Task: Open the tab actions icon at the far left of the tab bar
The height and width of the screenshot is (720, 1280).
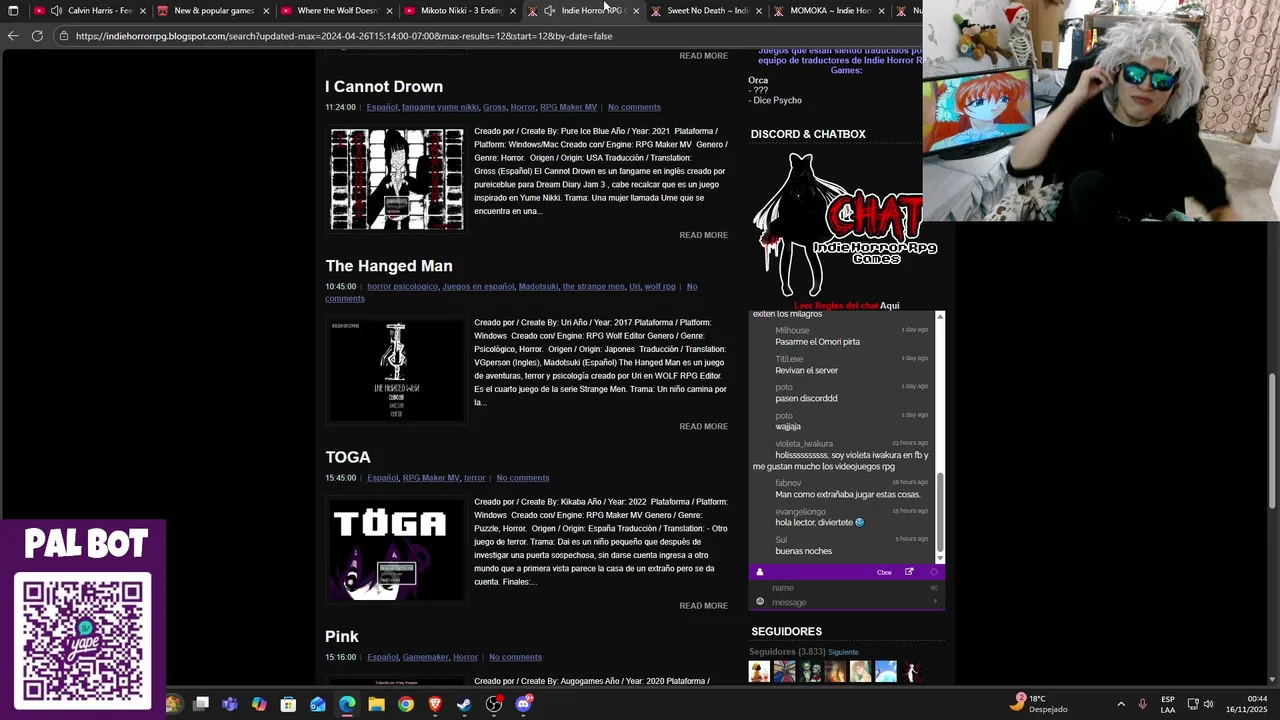Action: click(x=13, y=11)
